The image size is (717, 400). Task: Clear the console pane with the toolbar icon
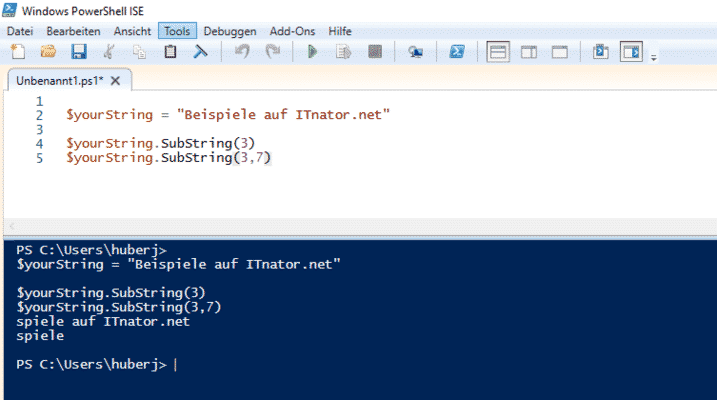click(x=200, y=52)
